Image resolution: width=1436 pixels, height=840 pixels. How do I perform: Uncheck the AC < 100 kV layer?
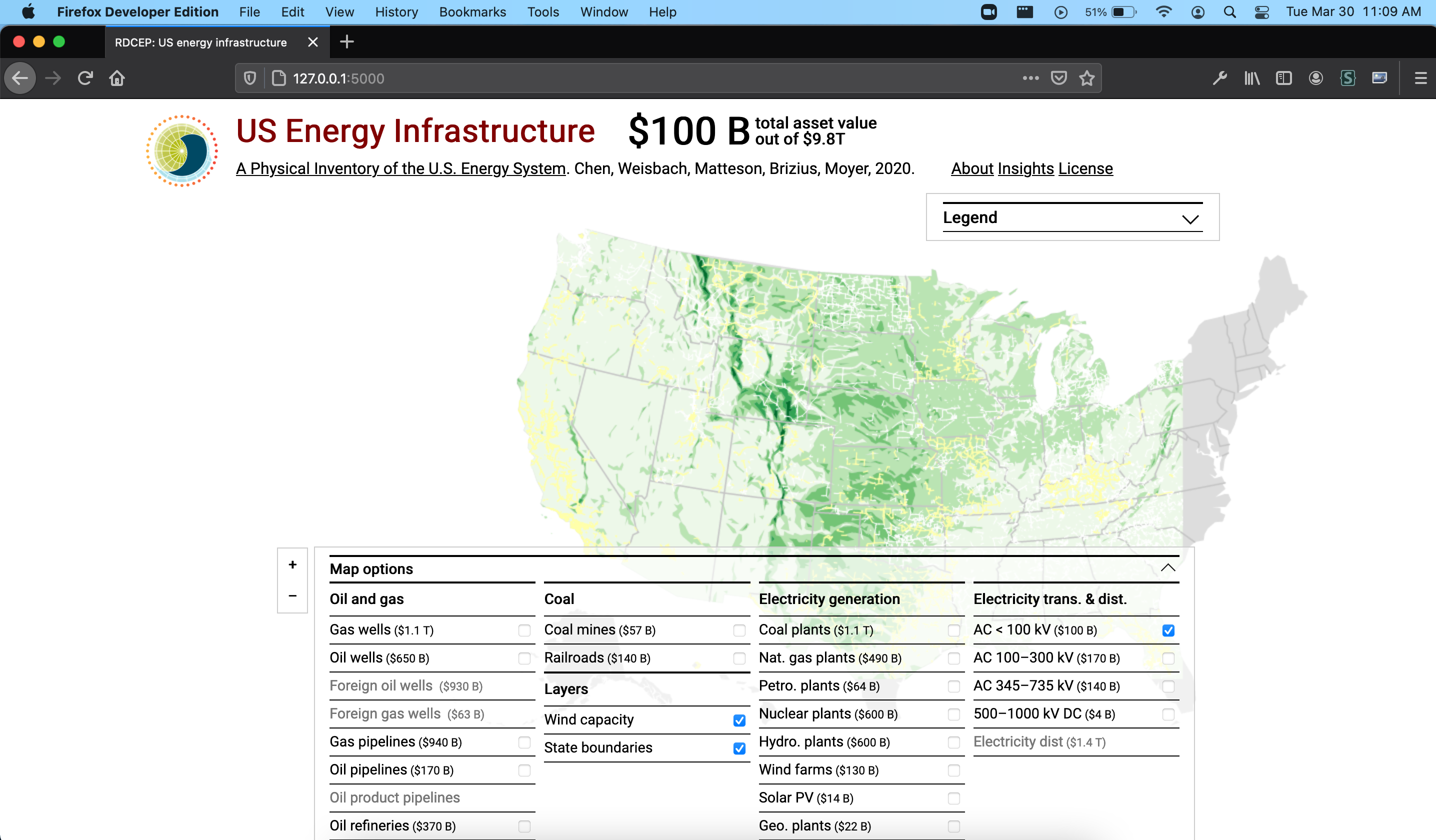[1168, 630]
